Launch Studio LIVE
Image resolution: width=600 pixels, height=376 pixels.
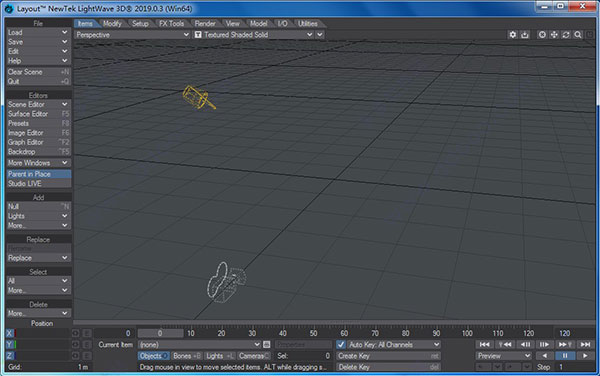point(39,184)
